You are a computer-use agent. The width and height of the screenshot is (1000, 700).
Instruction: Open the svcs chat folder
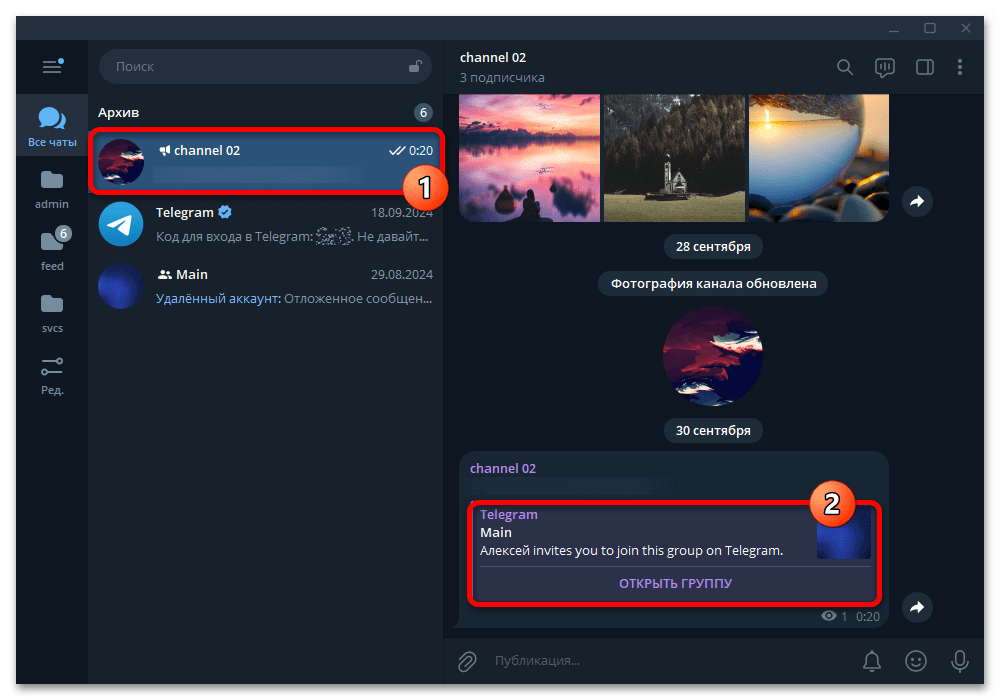coord(52,313)
